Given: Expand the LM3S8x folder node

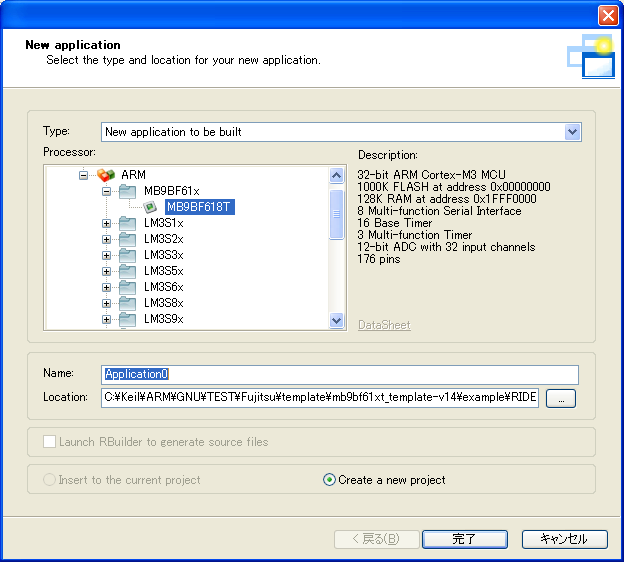Looking at the screenshot, I should pos(106,303).
